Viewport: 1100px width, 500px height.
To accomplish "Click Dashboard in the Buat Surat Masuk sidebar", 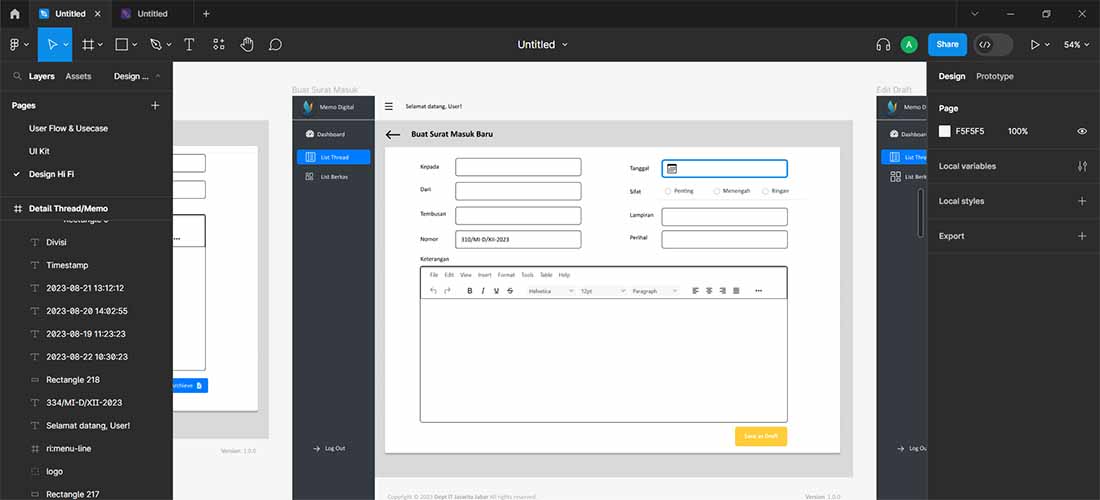I will 326,134.
